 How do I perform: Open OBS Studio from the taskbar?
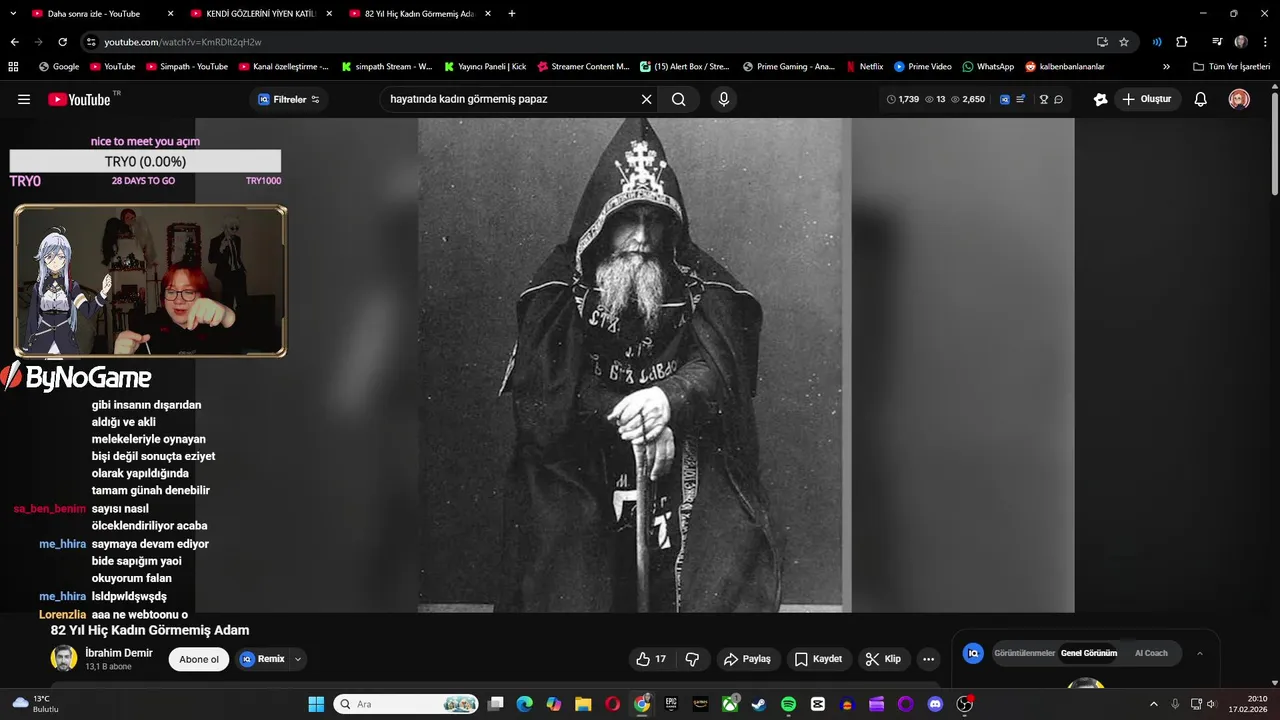point(964,704)
